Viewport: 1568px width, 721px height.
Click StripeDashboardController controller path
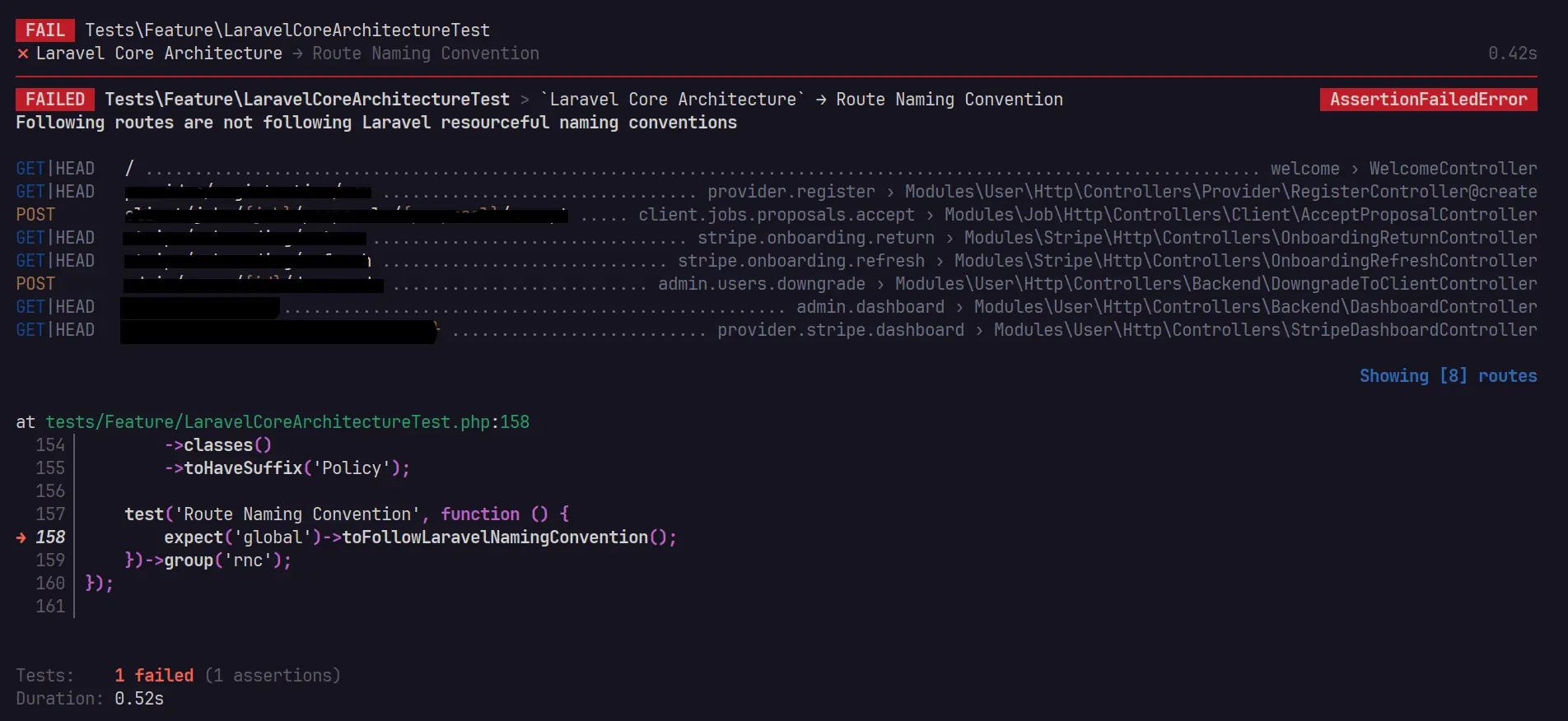coord(1266,330)
